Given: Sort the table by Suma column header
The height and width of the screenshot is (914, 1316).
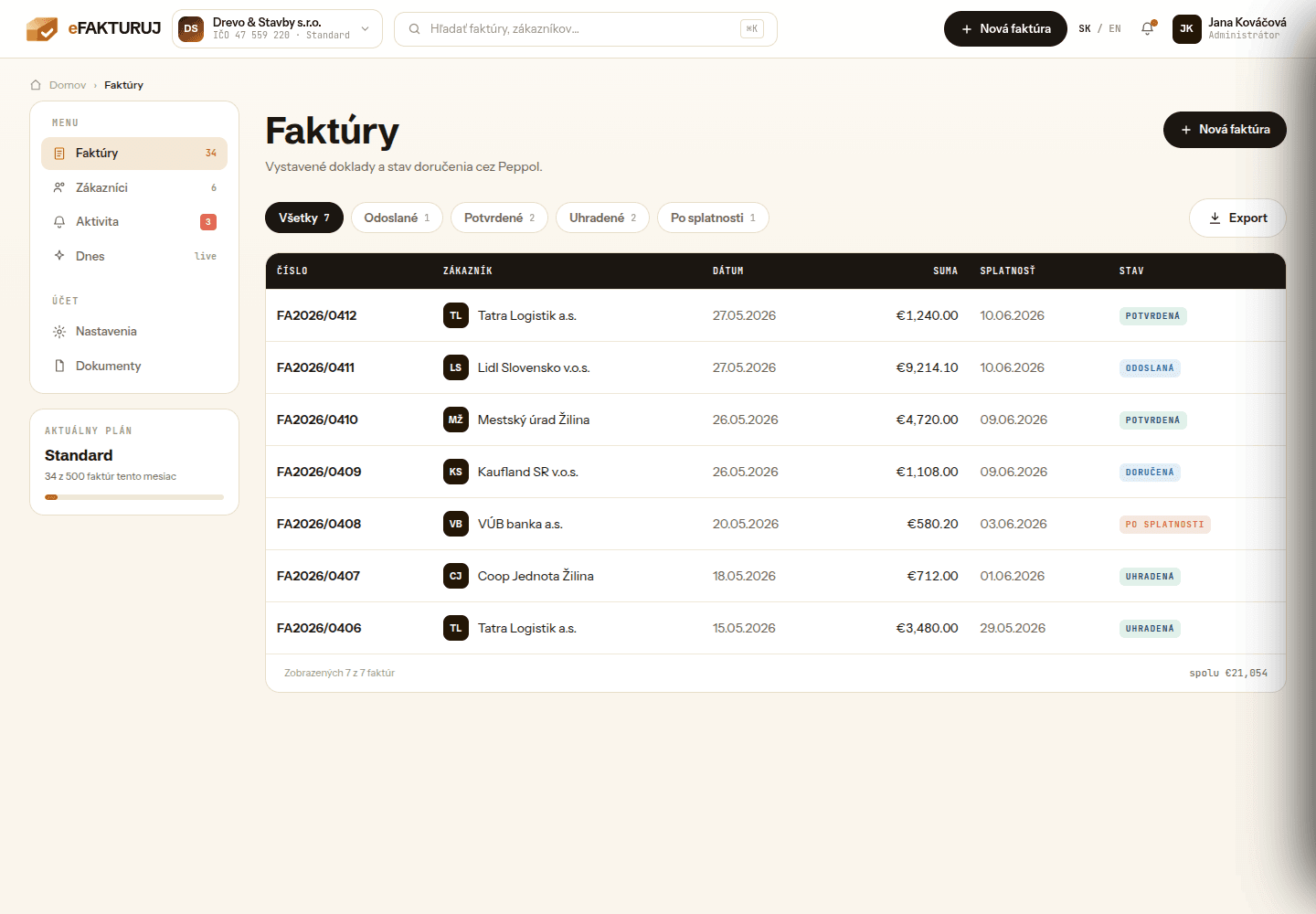Looking at the screenshot, I should [945, 271].
